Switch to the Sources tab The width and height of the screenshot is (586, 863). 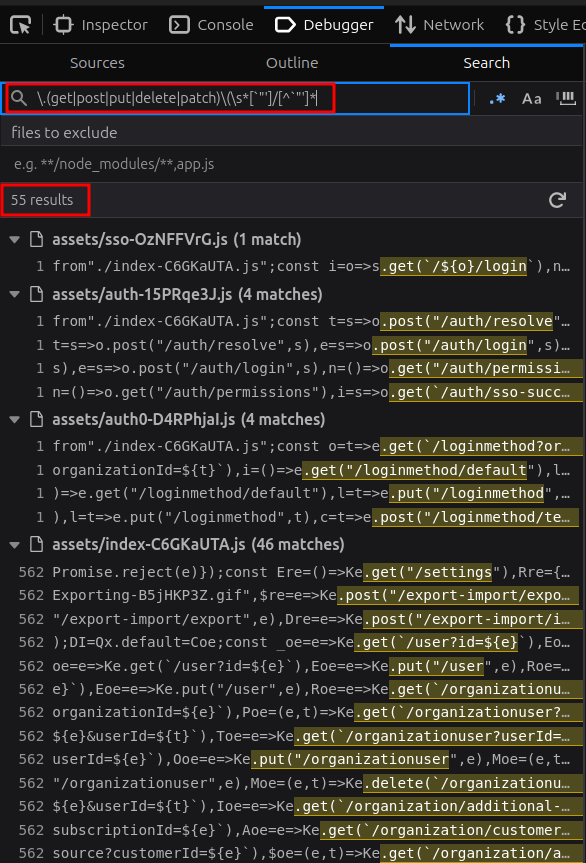pos(97,63)
